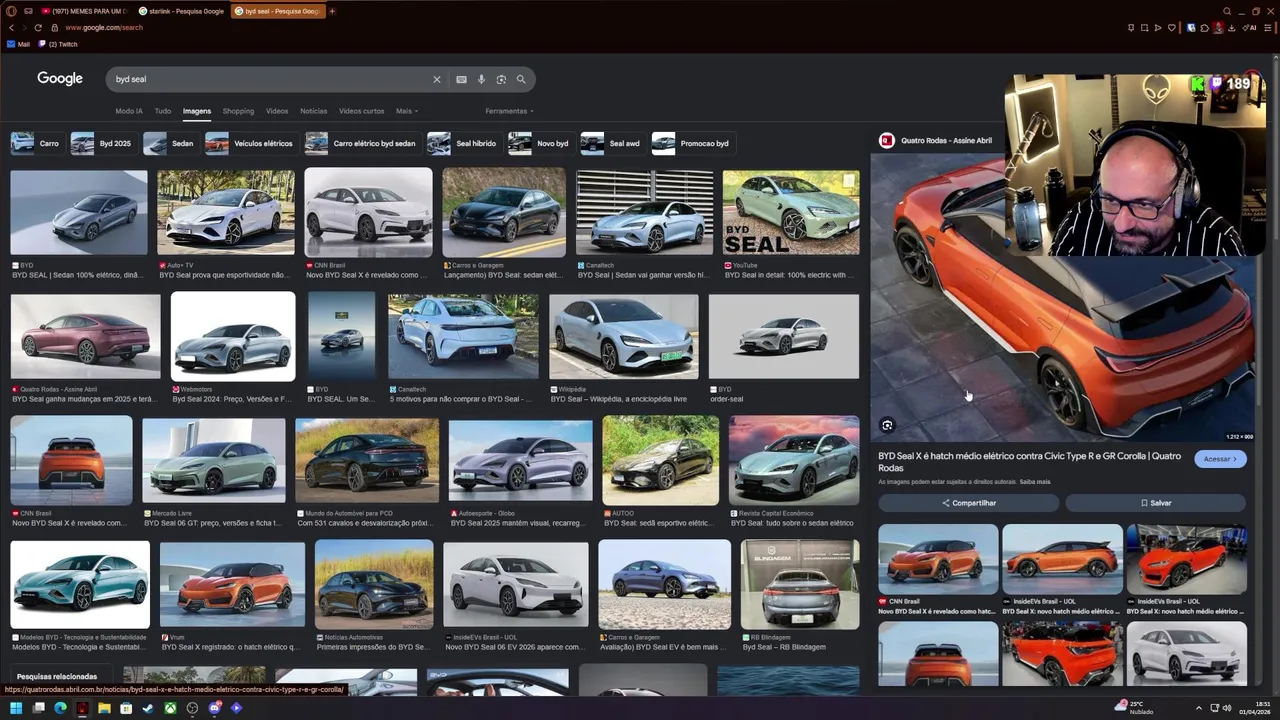Click the volume icon in system tray
This screenshot has height=720, width=1280.
pyautogui.click(x=1227, y=708)
